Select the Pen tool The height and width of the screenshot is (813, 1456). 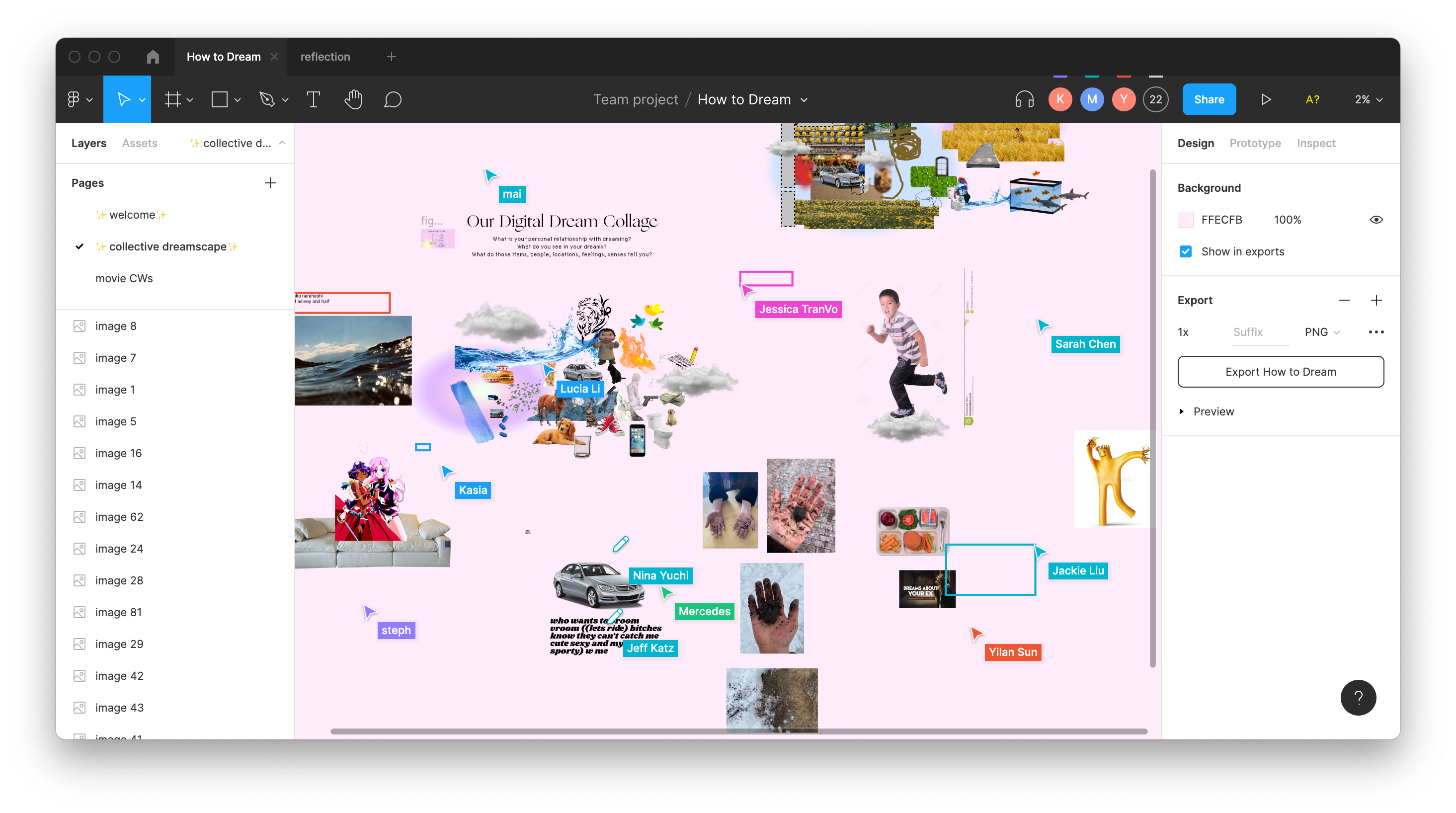click(x=267, y=99)
